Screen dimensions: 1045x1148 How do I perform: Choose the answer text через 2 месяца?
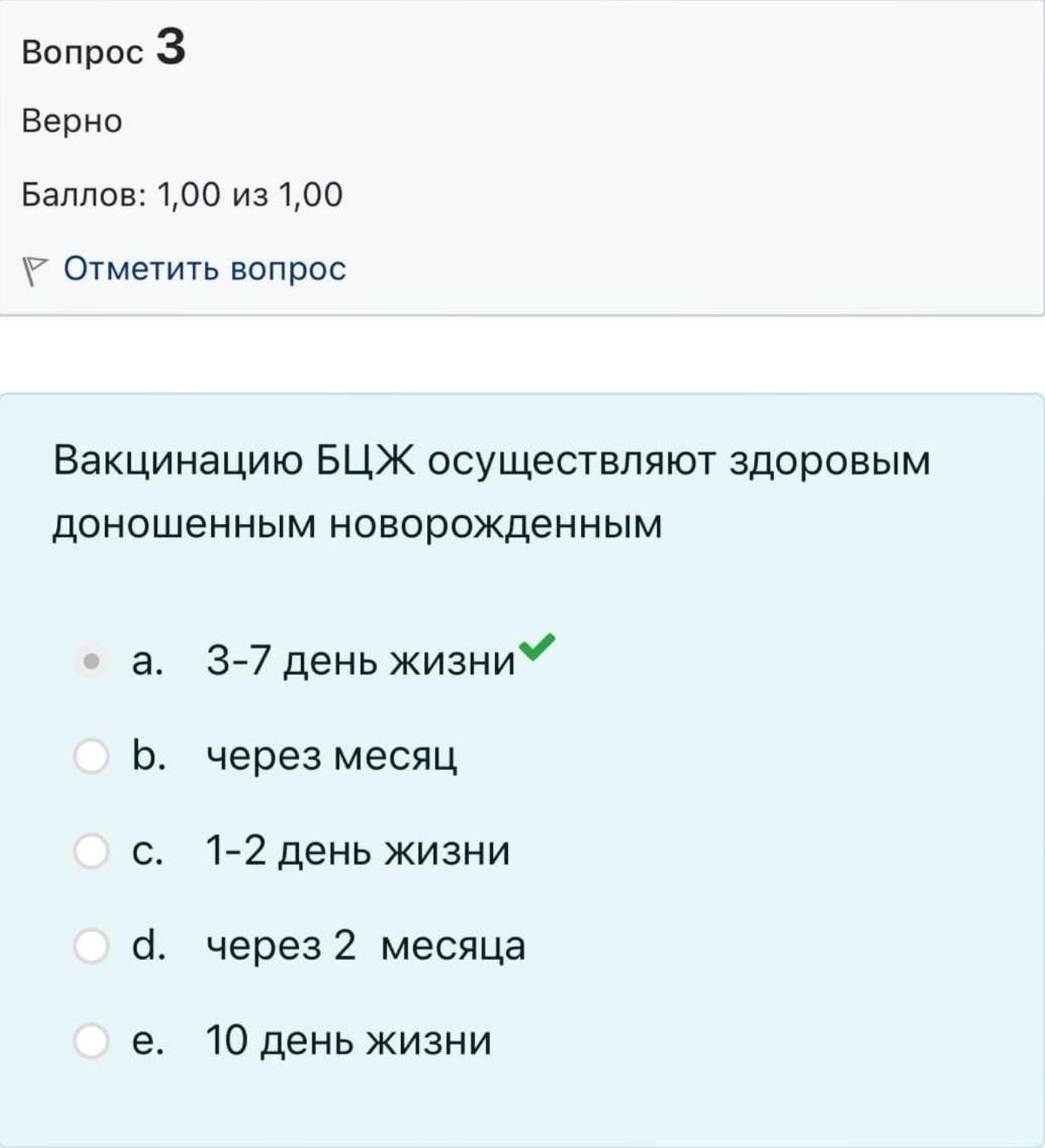click(x=366, y=946)
